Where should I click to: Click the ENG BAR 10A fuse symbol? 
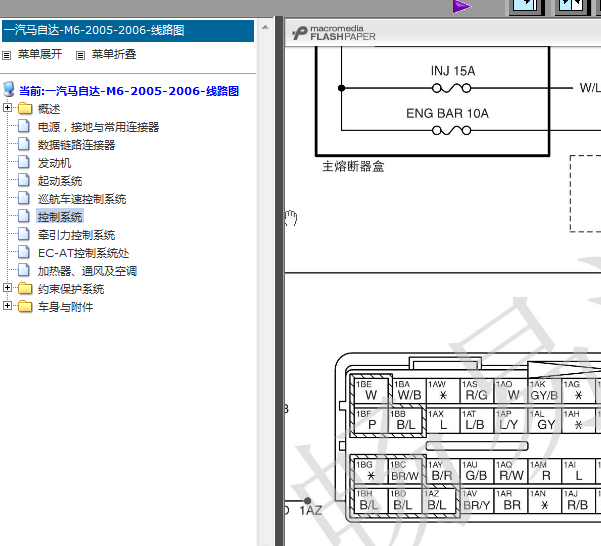pyautogui.click(x=452, y=131)
